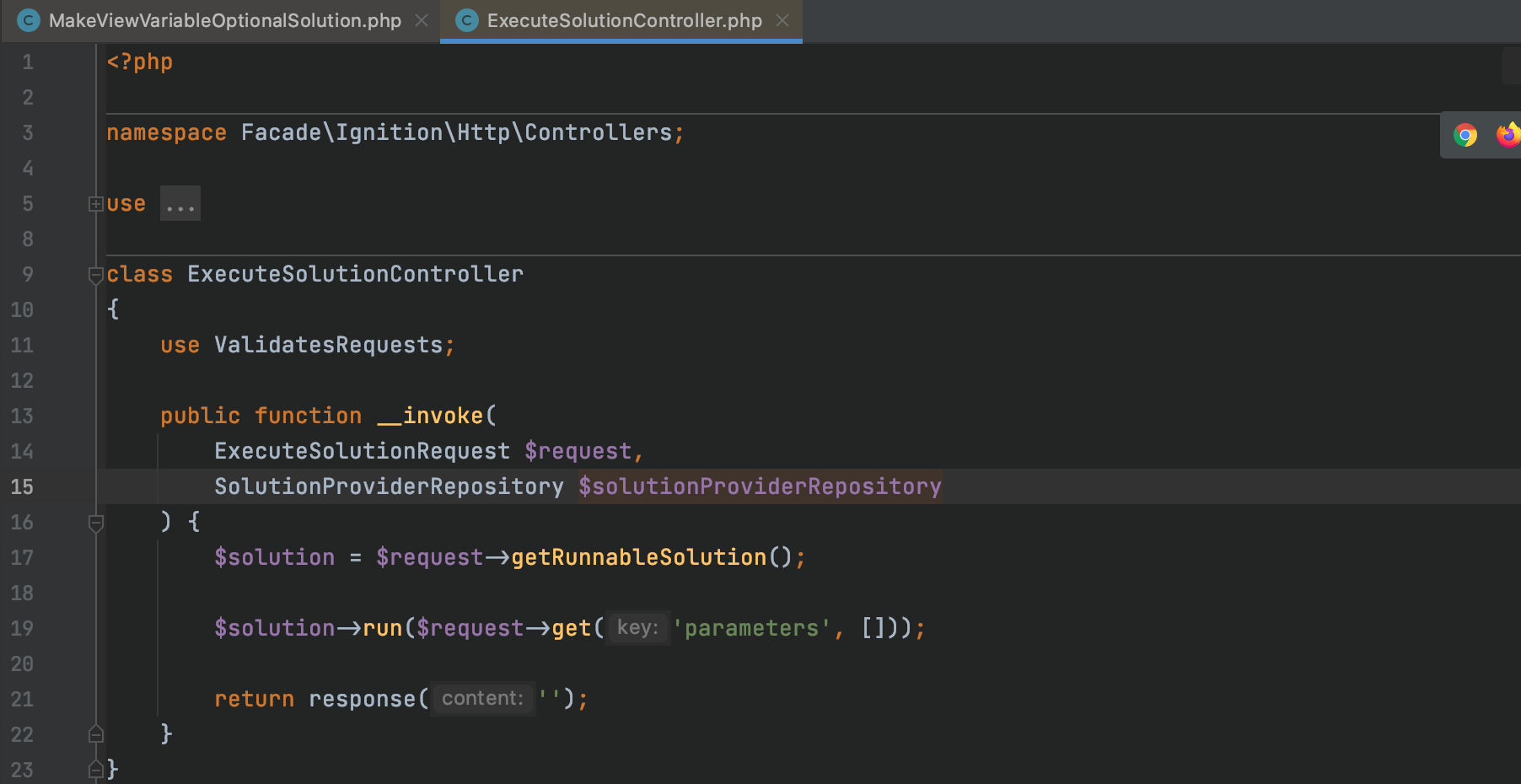Click the ValidatesRequests trait name

click(x=328, y=346)
